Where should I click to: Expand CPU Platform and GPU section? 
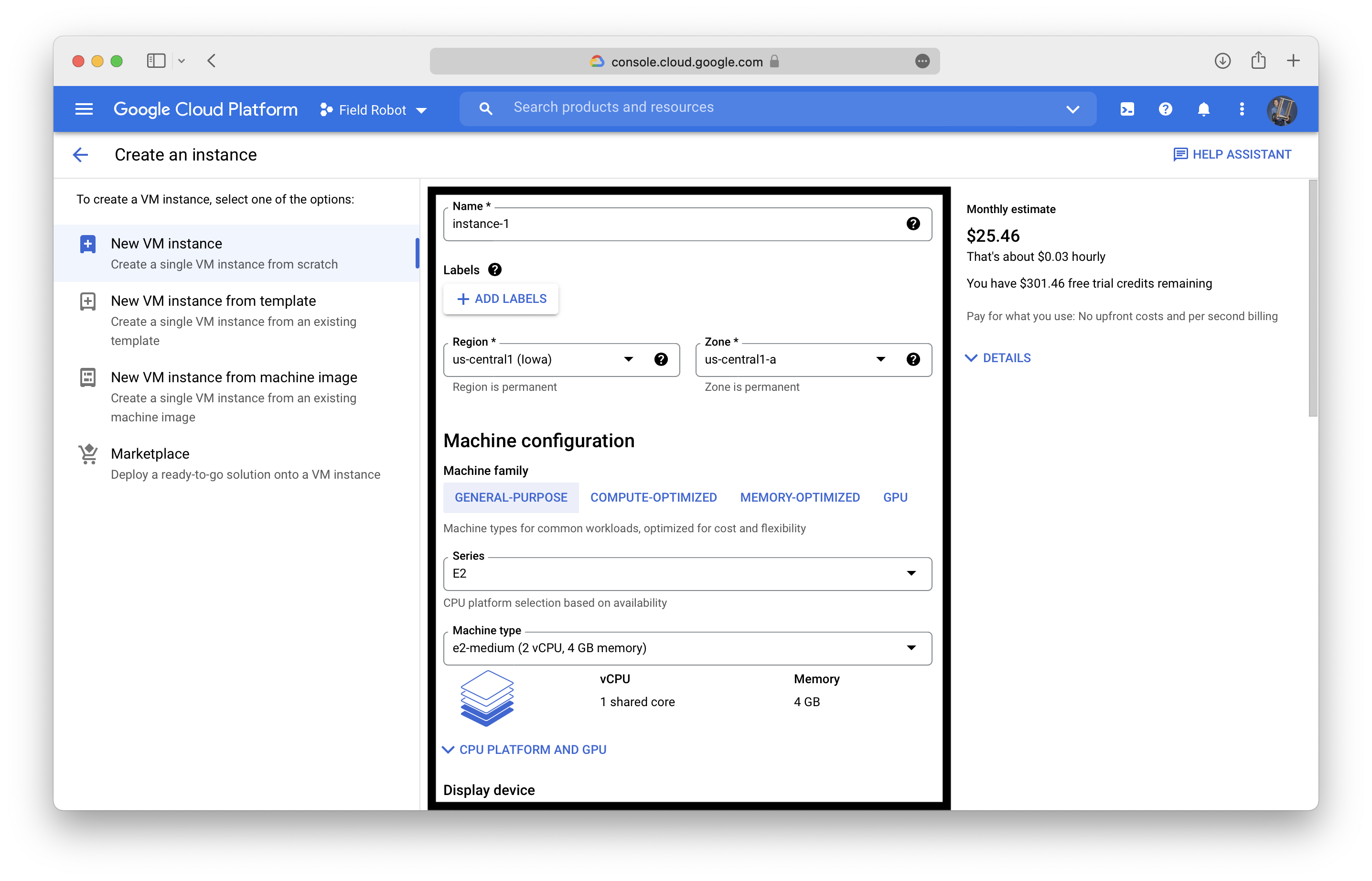(525, 750)
